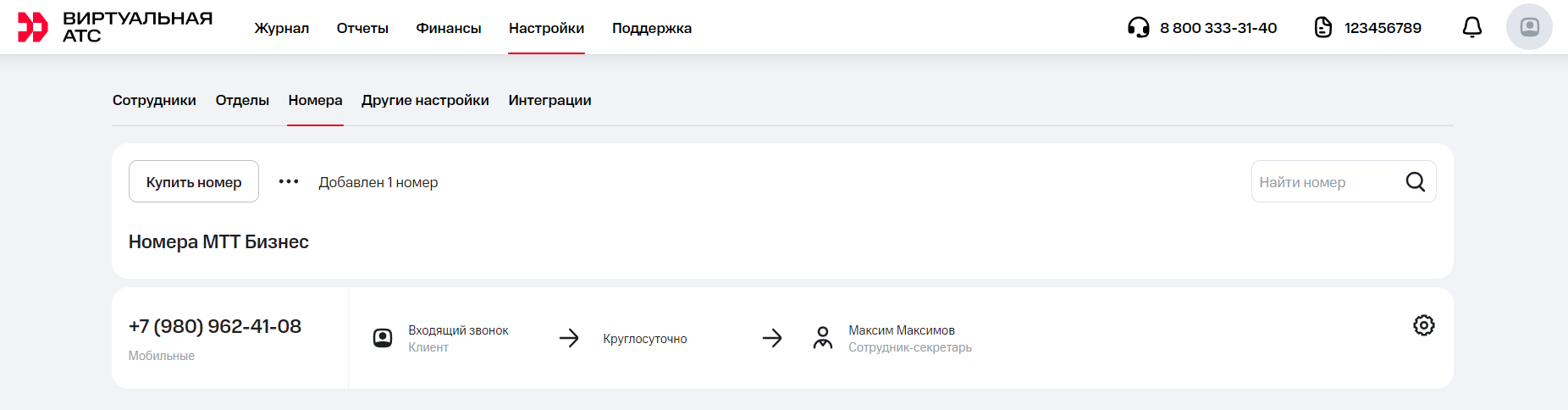
Task: Click the Найти номер search field
Action: tap(1325, 182)
